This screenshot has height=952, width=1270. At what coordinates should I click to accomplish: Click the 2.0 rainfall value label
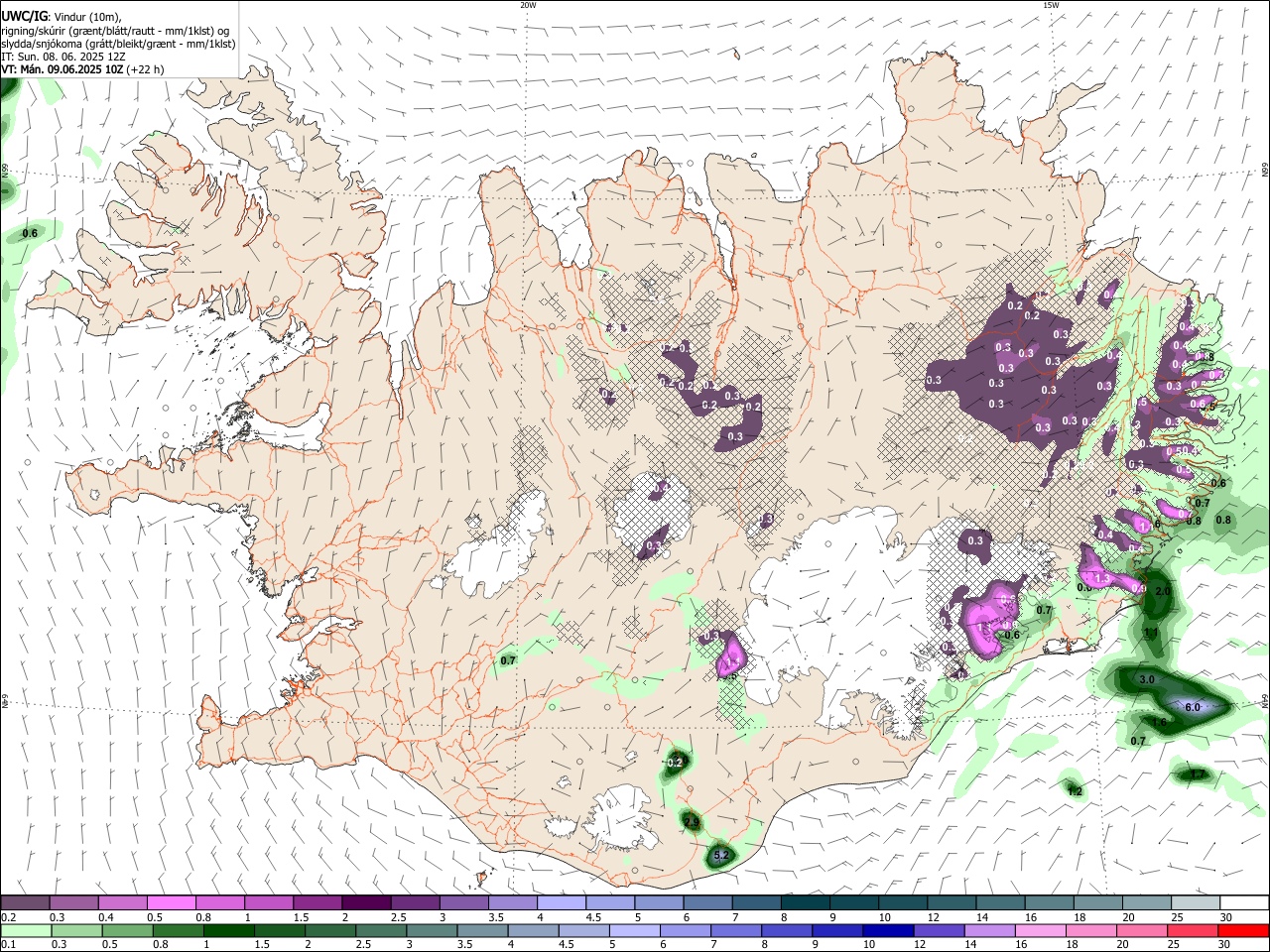[x=1163, y=591]
